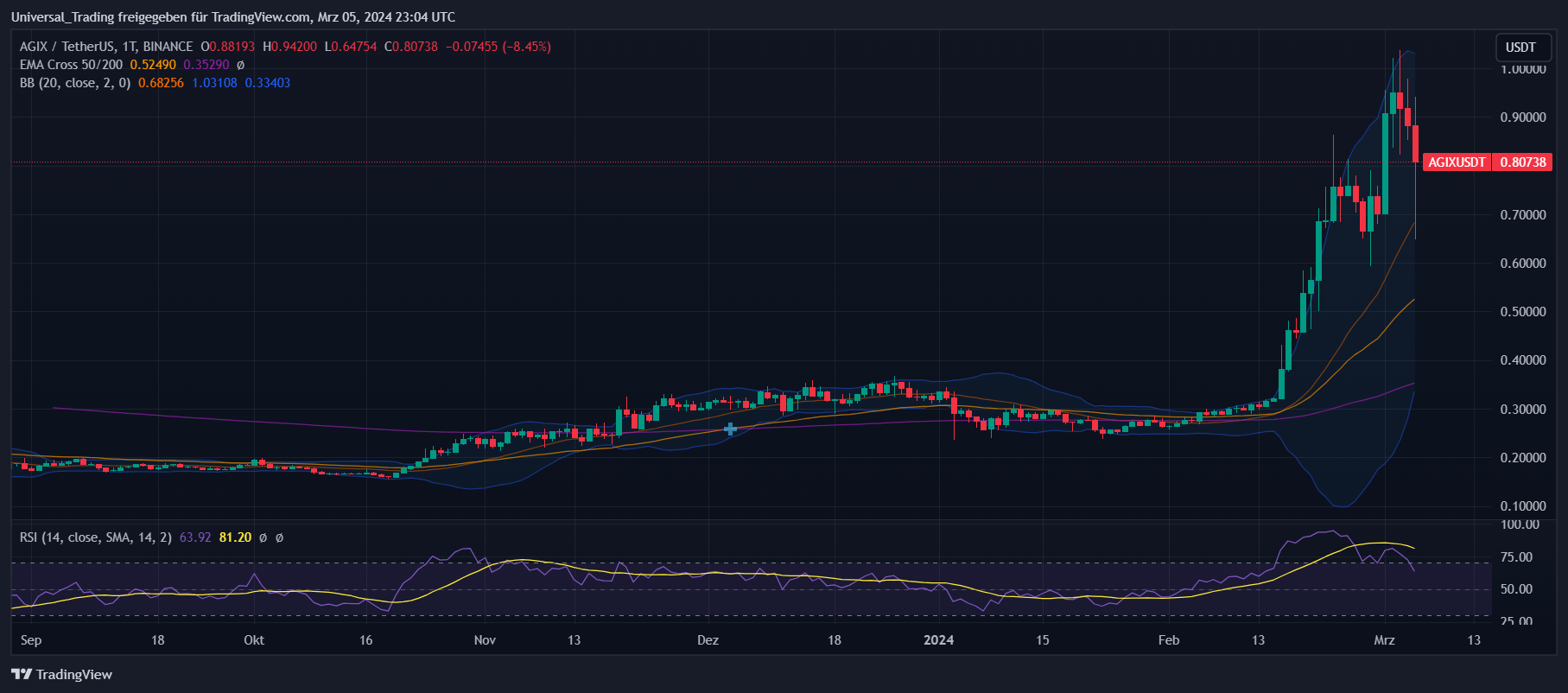Click the Mrz label on the time axis
The height and width of the screenshot is (693, 1568).
1384,640
